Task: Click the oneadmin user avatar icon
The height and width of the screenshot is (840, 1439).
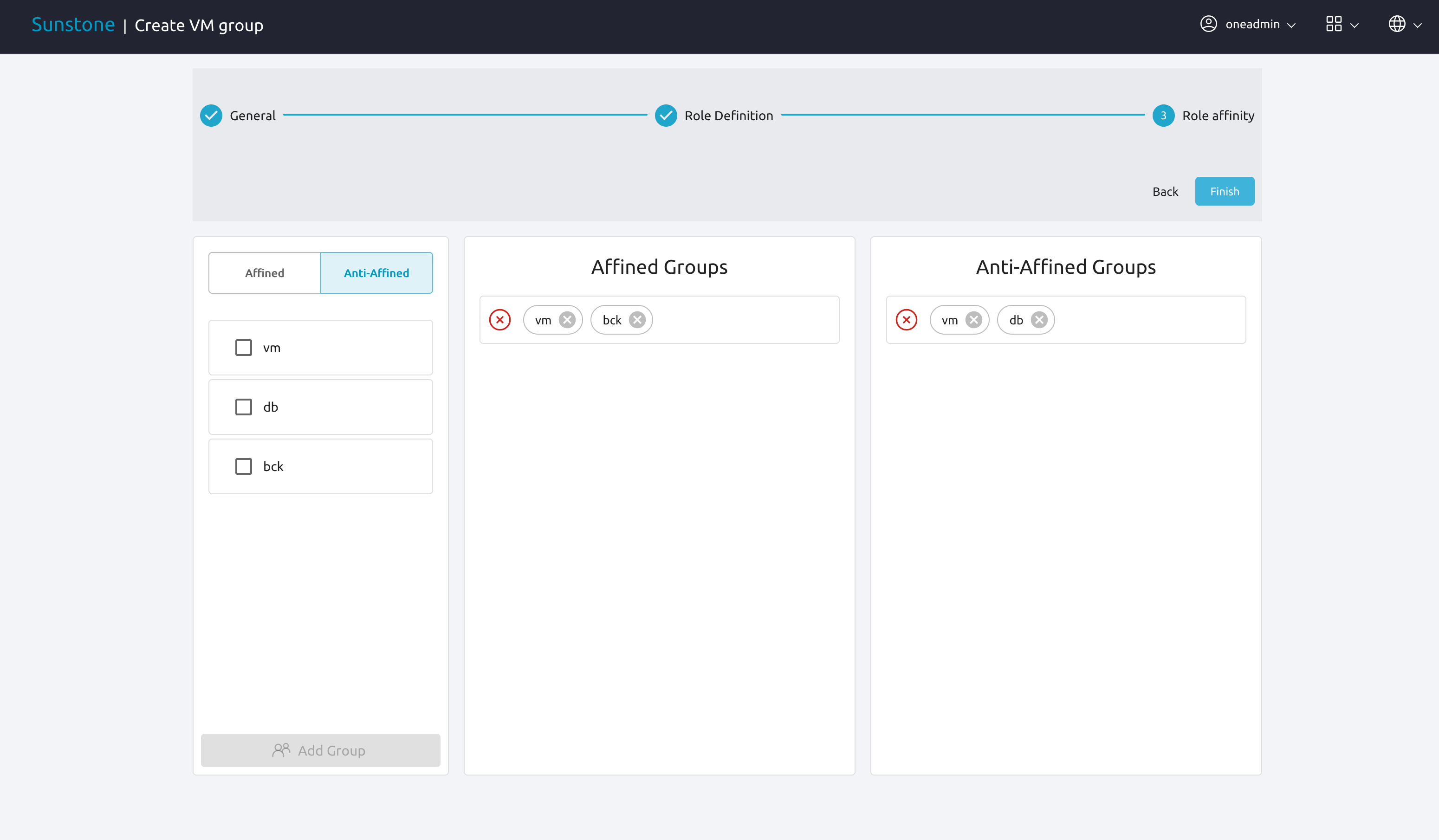Action: point(1208,24)
